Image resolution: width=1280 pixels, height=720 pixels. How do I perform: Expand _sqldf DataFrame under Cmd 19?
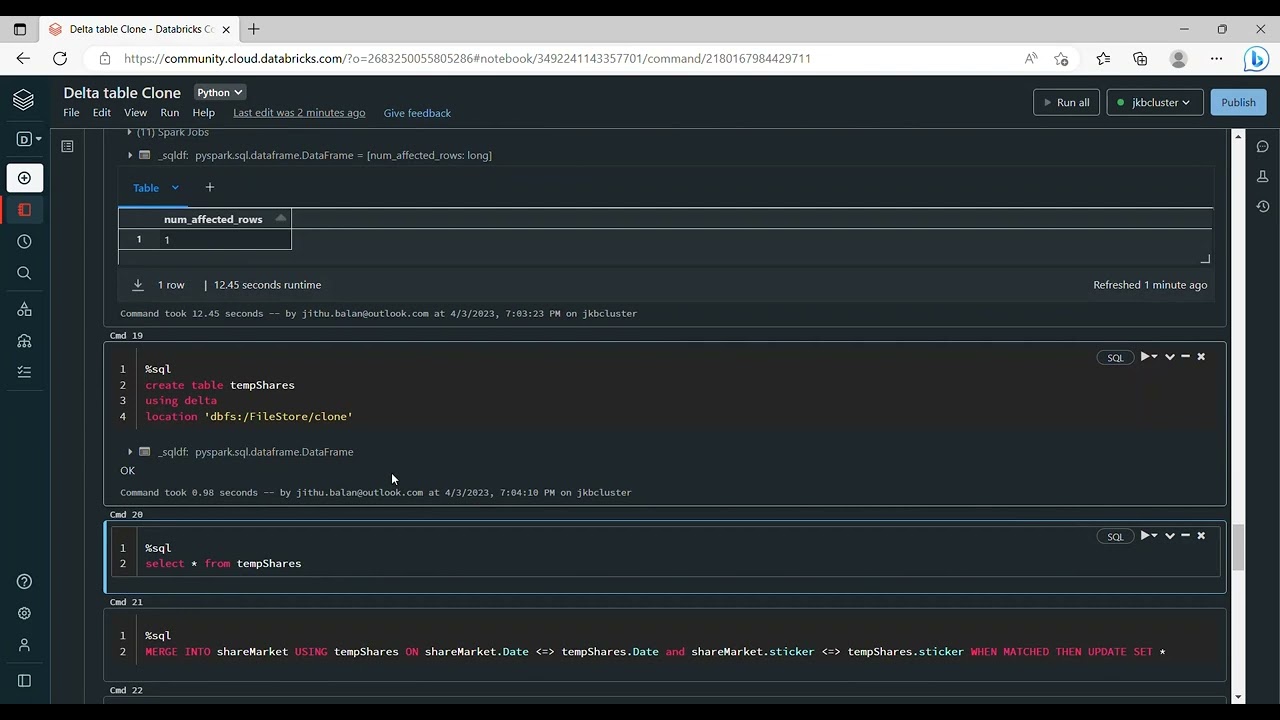click(x=130, y=452)
